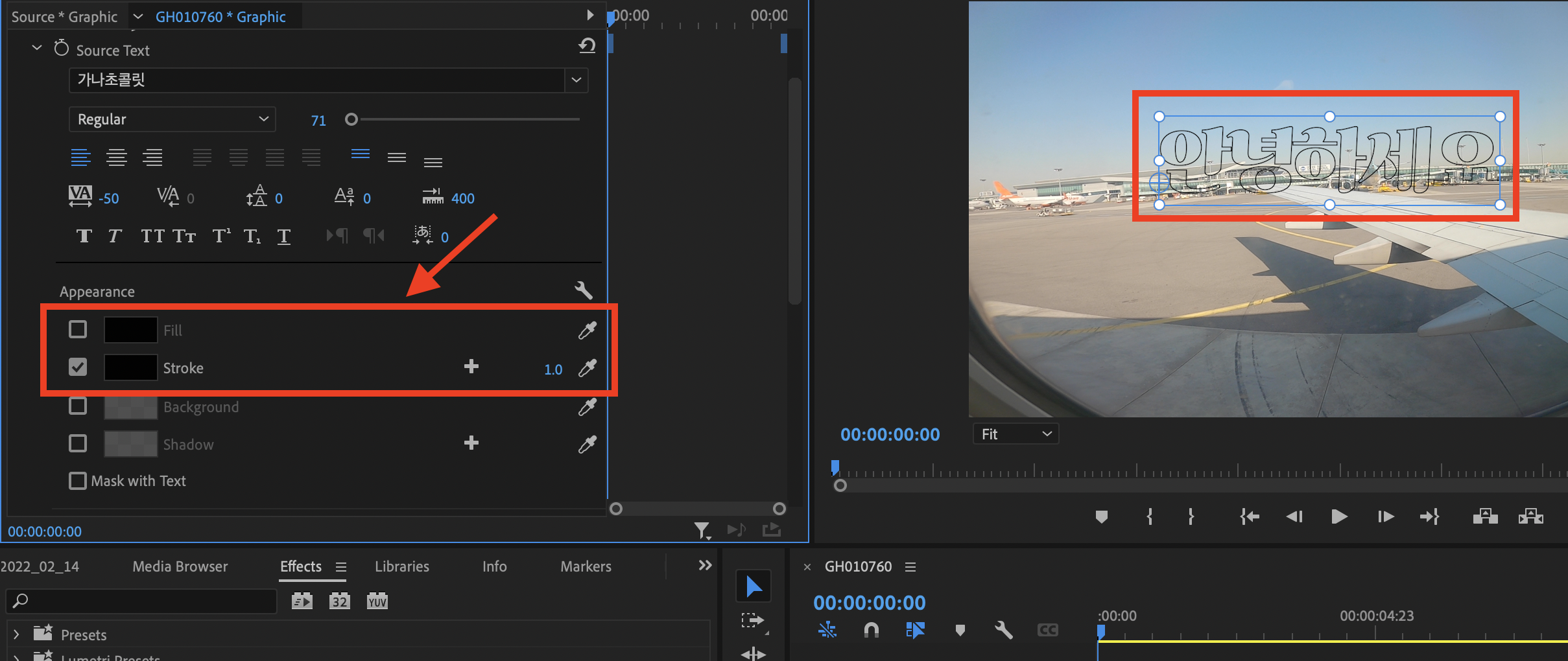Open Source * Graphic clip dropdown
This screenshot has width=1568, height=661.
pyautogui.click(x=137, y=16)
